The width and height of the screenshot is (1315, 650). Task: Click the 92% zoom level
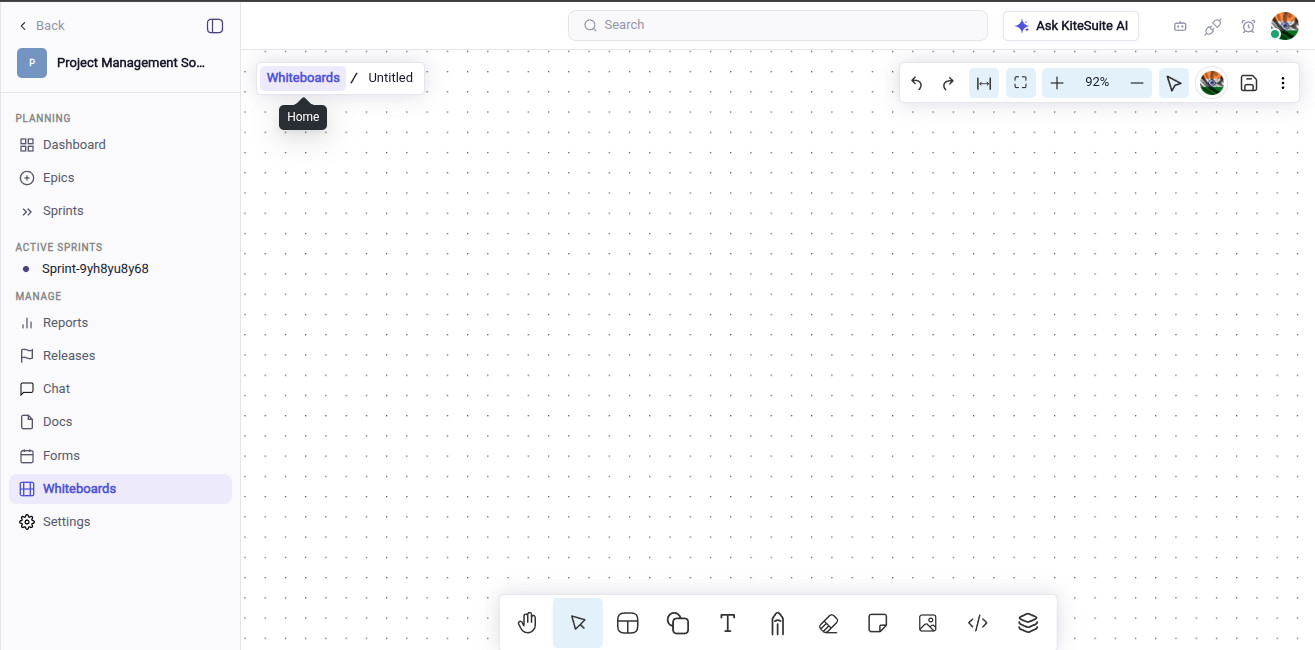point(1097,82)
